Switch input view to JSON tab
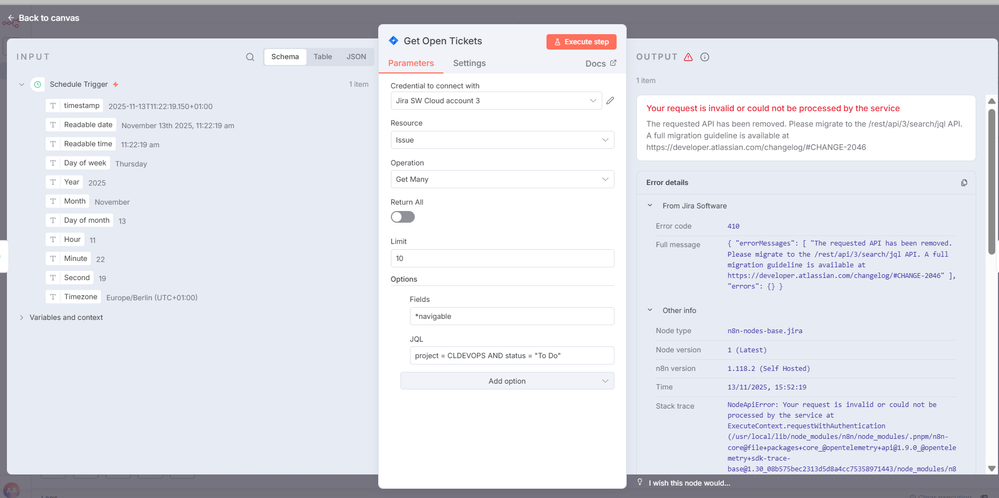 356,57
